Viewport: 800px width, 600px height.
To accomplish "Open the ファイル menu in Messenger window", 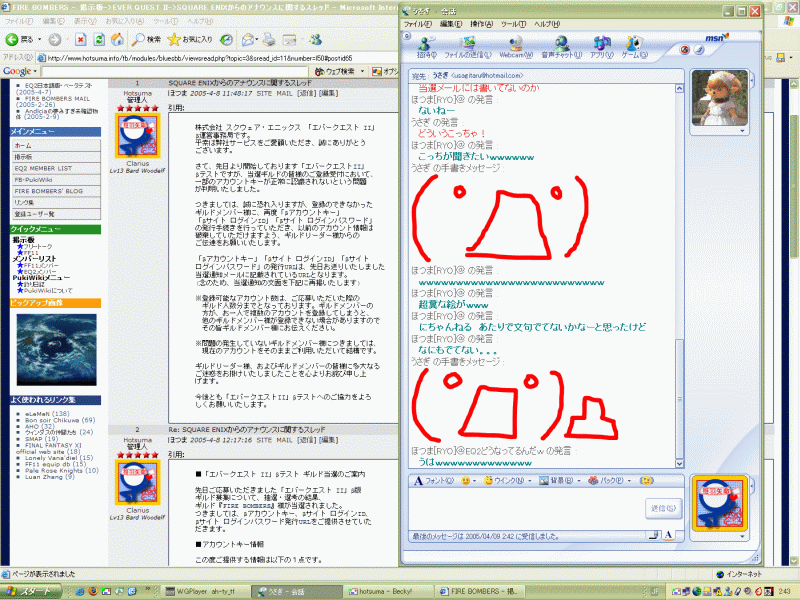I will point(418,23).
